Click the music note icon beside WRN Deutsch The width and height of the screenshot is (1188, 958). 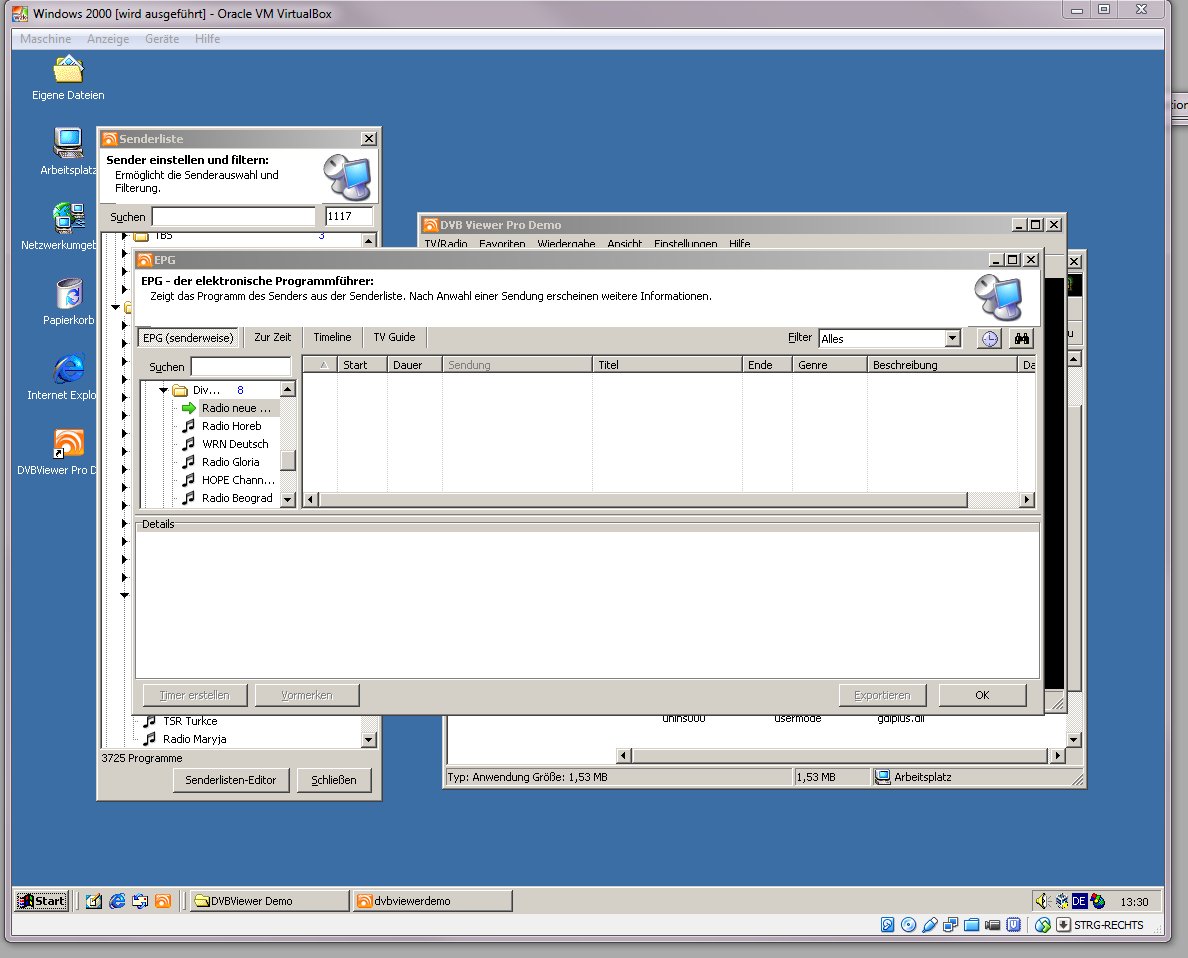189,444
